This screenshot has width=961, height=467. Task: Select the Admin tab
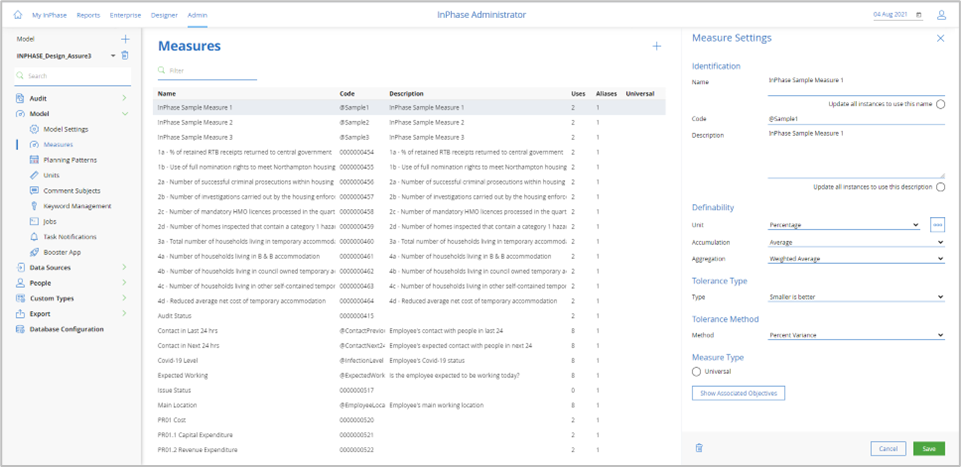pyautogui.click(x=197, y=15)
